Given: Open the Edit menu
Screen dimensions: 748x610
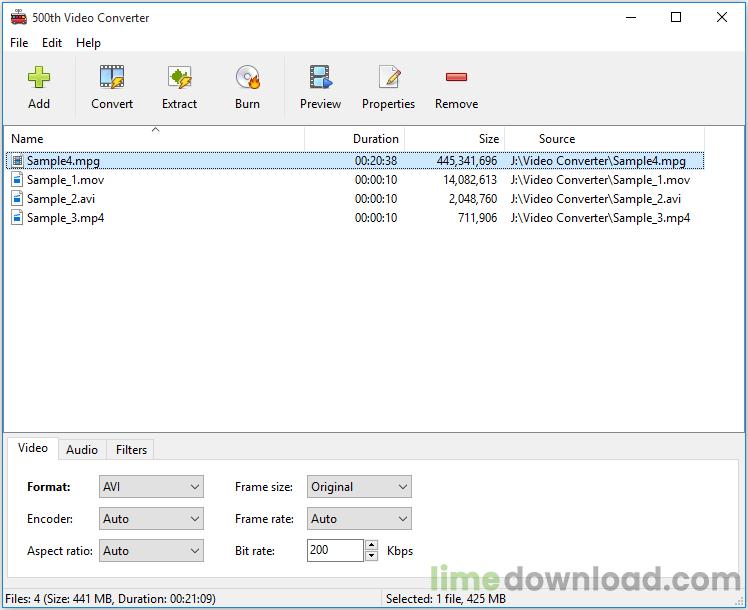Looking at the screenshot, I should (52, 43).
